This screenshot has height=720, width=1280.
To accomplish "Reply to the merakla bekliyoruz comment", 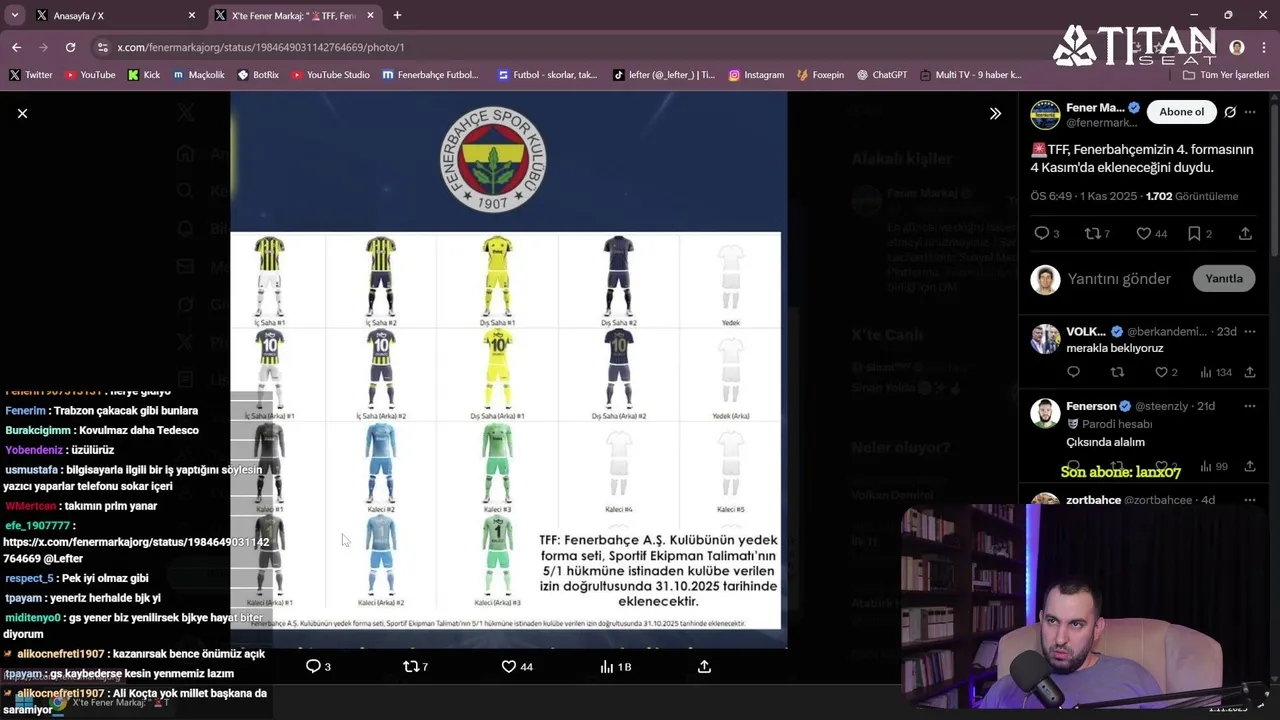I will click(1074, 372).
